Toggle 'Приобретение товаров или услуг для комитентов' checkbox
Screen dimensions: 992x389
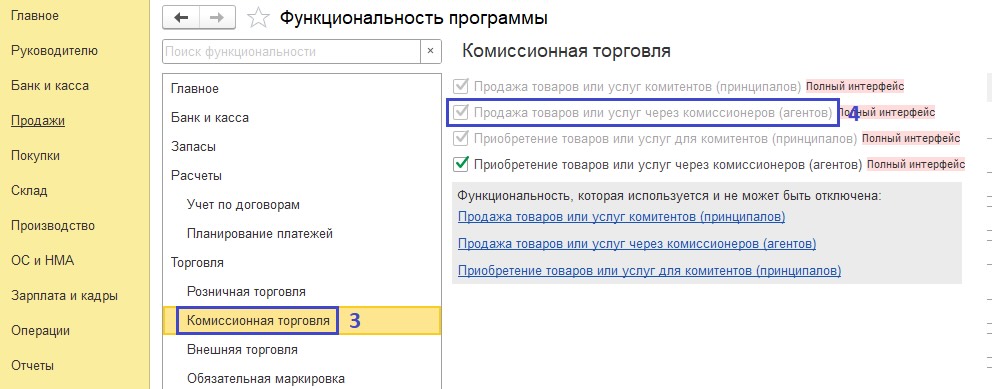(461, 138)
